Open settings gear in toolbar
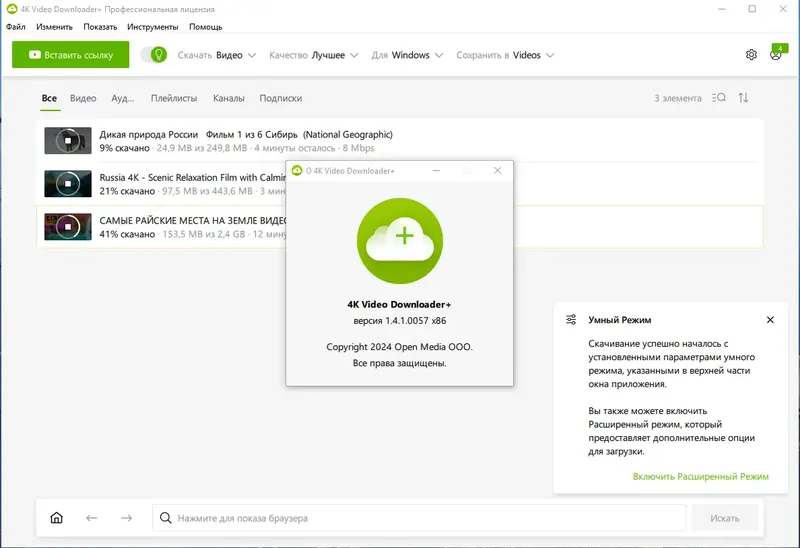Viewport: 800px width, 548px height. pos(751,55)
